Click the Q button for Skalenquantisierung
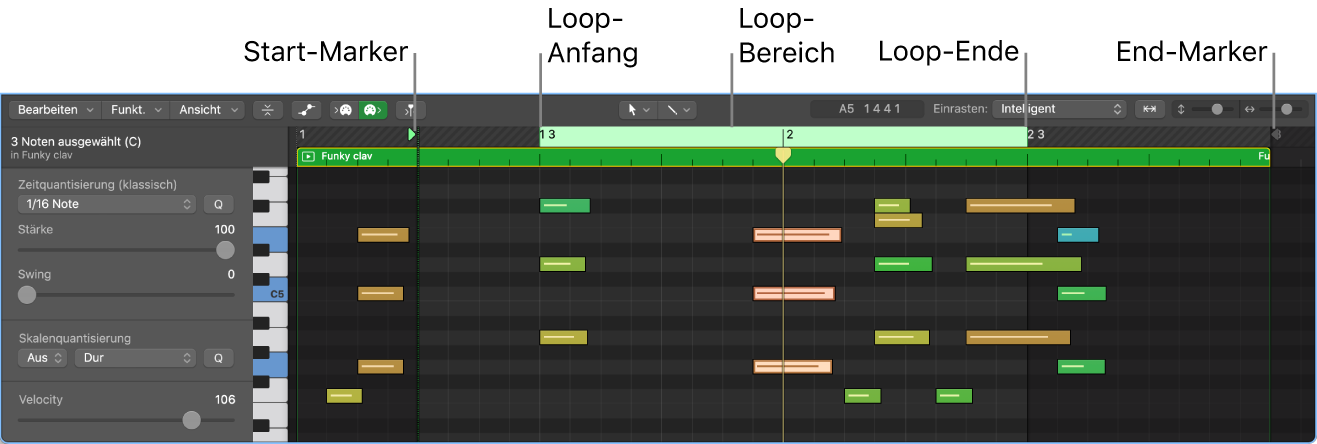 click(219, 358)
